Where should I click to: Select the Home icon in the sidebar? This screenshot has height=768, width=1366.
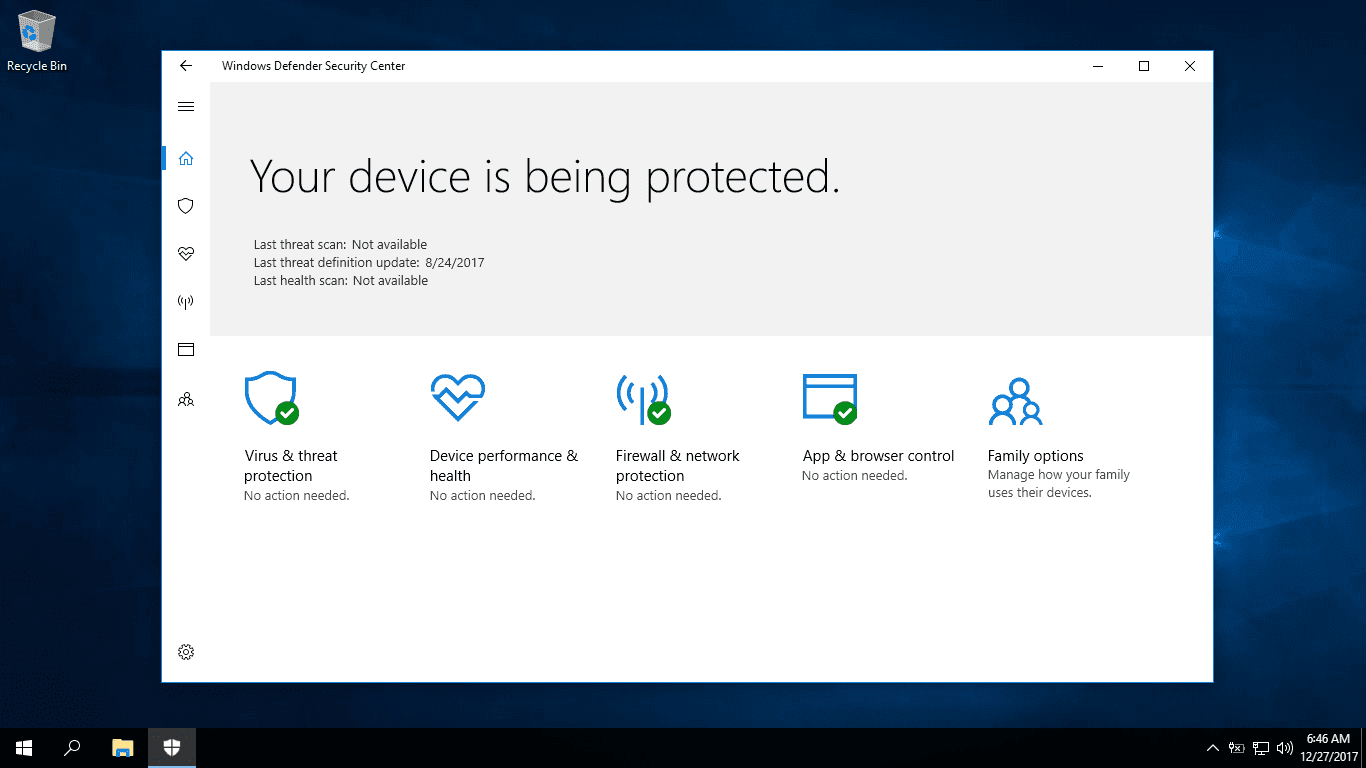[185, 157]
